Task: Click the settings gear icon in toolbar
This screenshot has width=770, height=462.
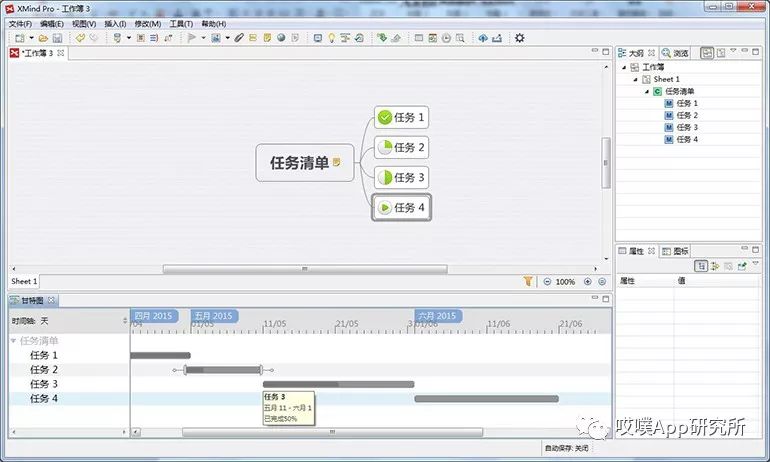Action: coord(519,38)
